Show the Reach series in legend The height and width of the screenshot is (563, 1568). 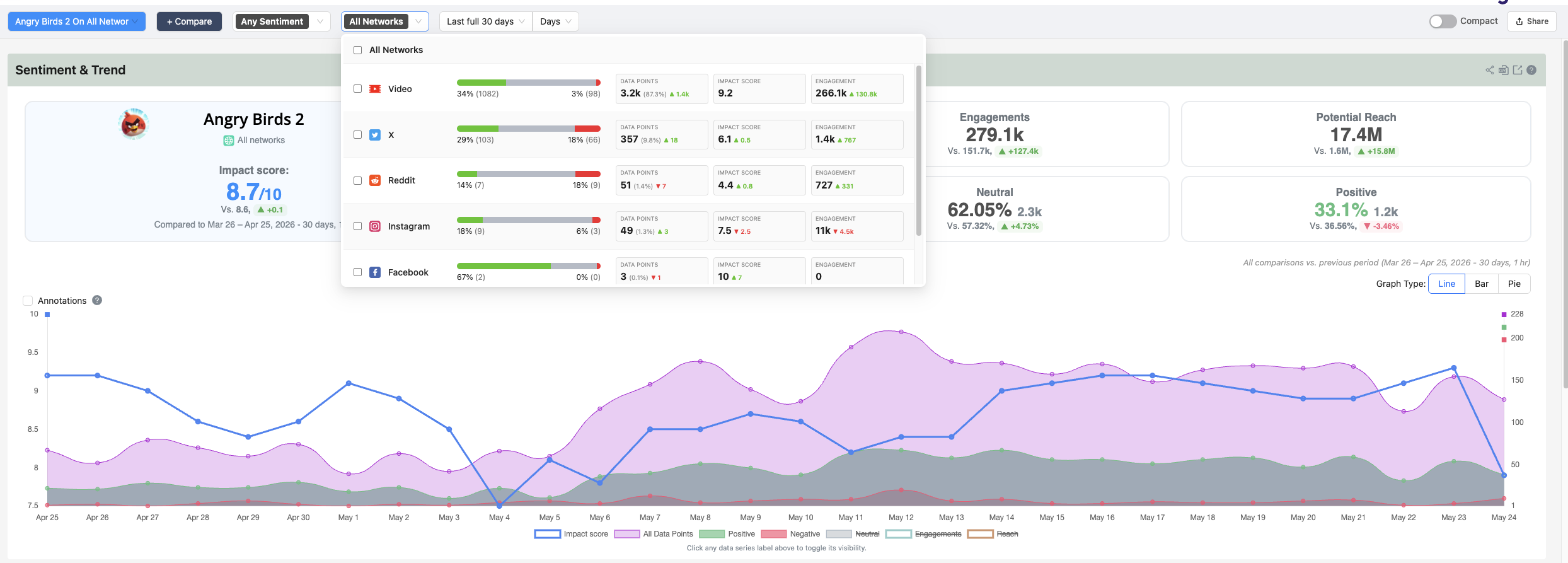click(x=993, y=534)
